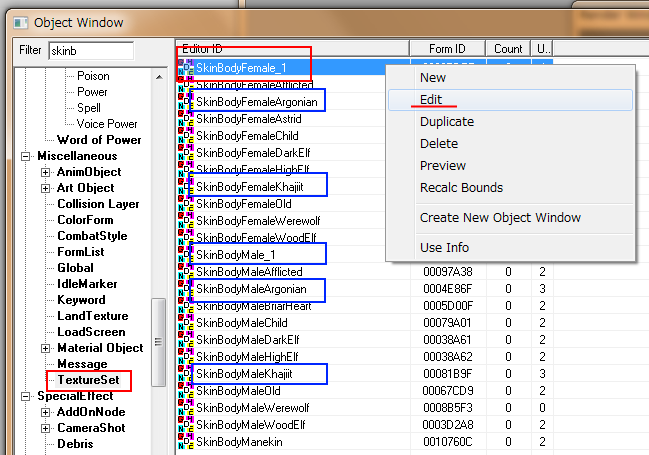Image resolution: width=649 pixels, height=455 pixels.
Task: Expand the Art Object tree node
Action: 46,188
